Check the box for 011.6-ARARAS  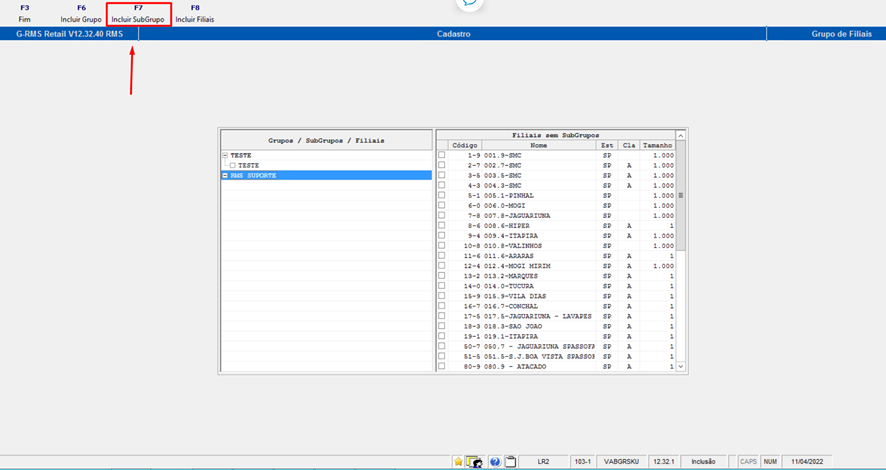pos(442,255)
